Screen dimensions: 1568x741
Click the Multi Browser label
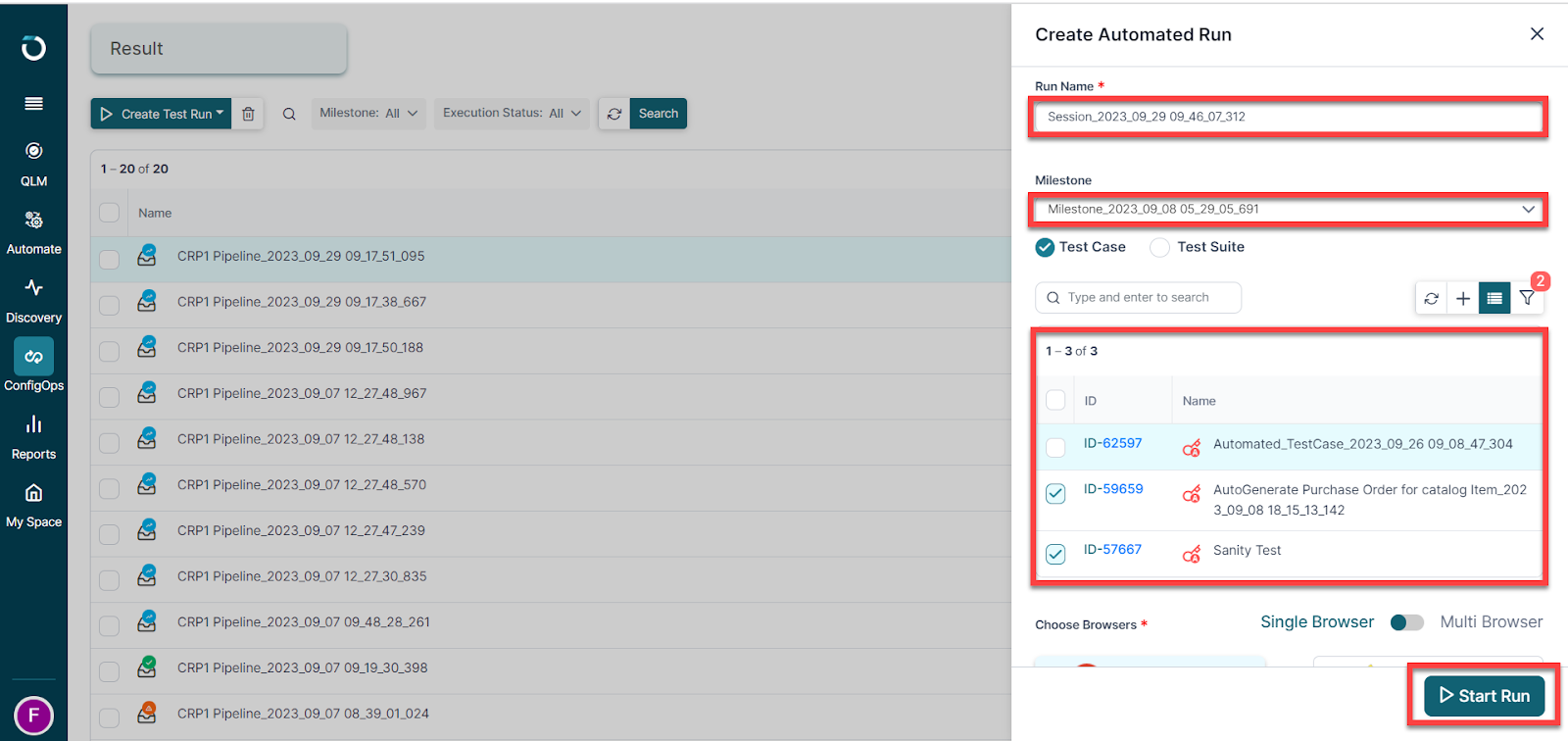1491,622
